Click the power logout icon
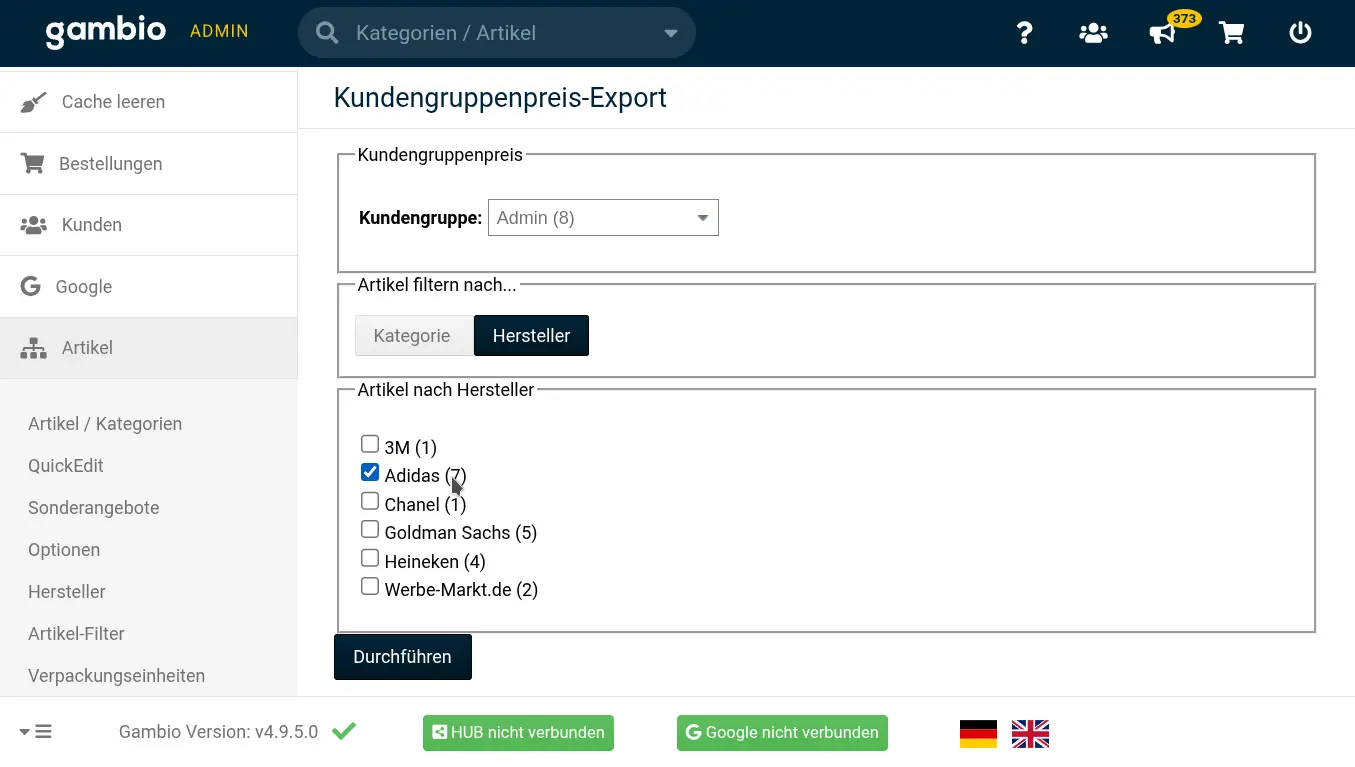The width and height of the screenshot is (1355, 767). pos(1300,33)
